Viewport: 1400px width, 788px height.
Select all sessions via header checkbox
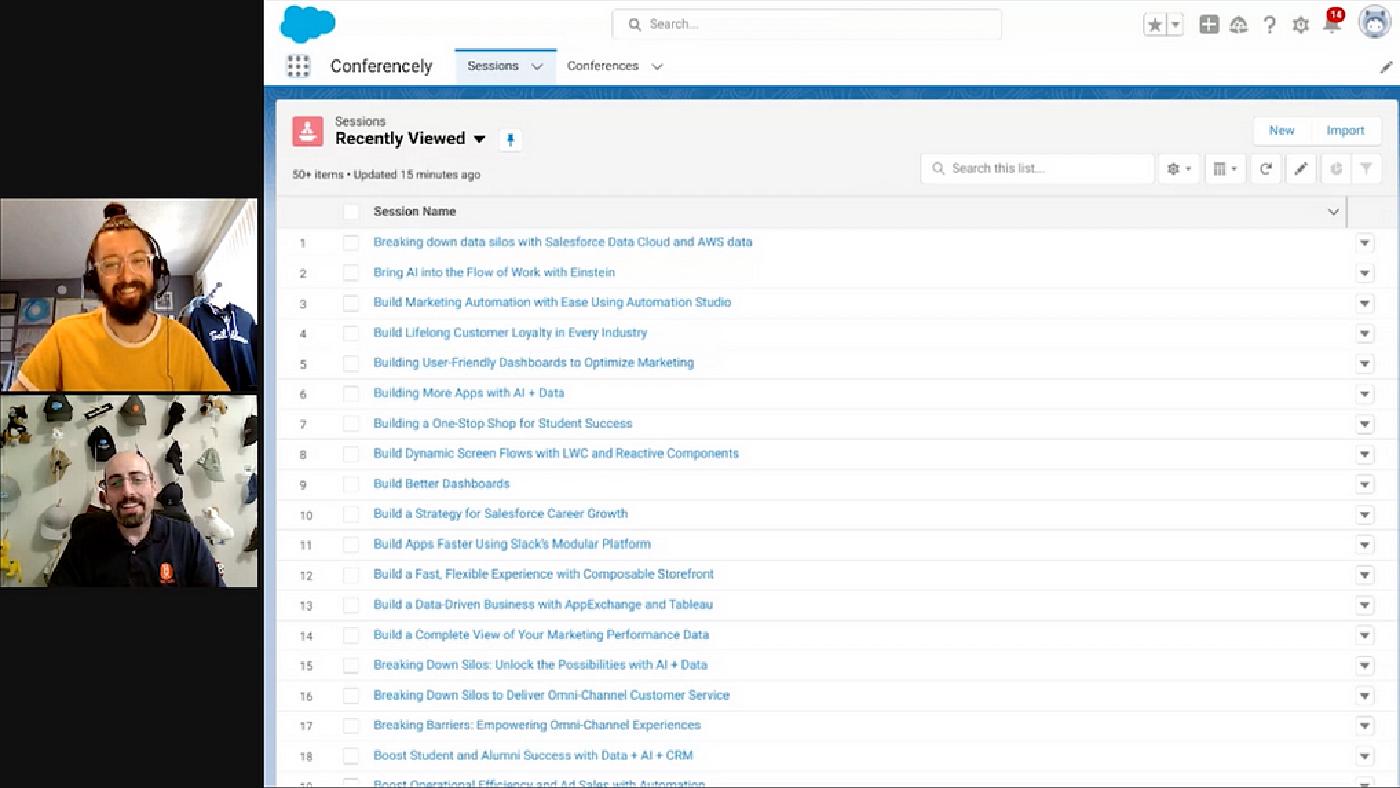(x=351, y=211)
